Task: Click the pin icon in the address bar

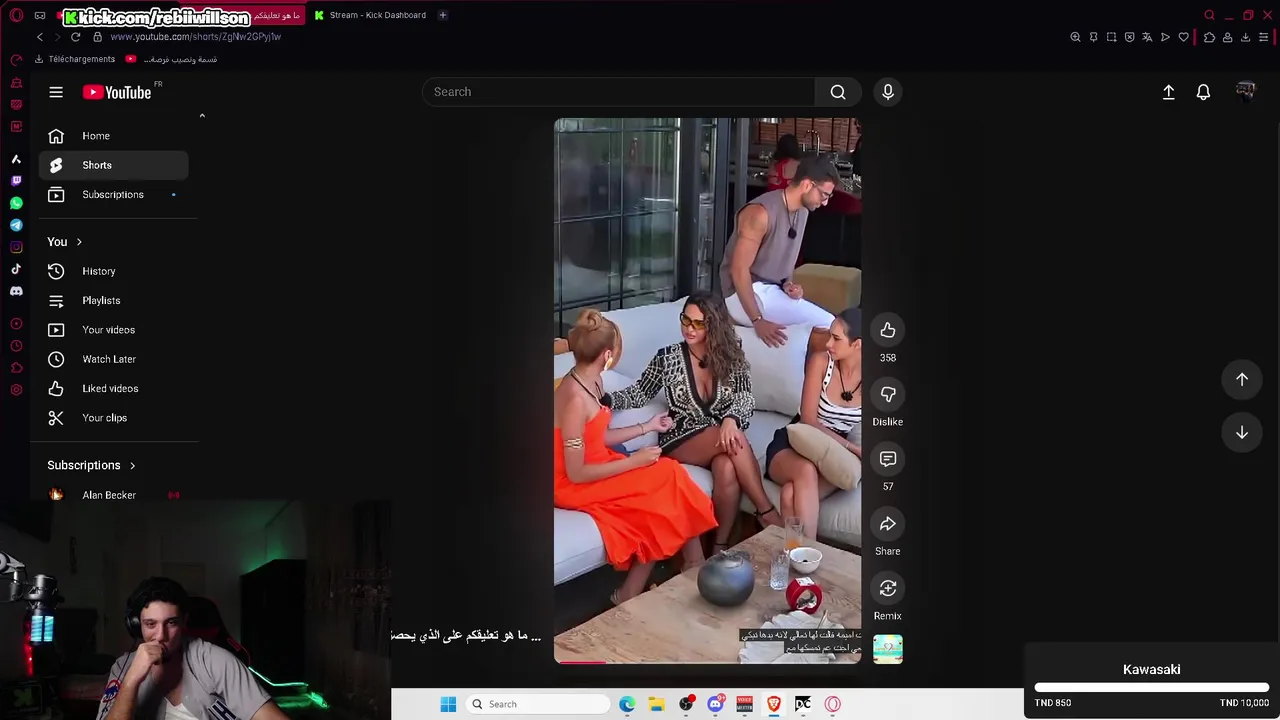Action: [x=1093, y=37]
